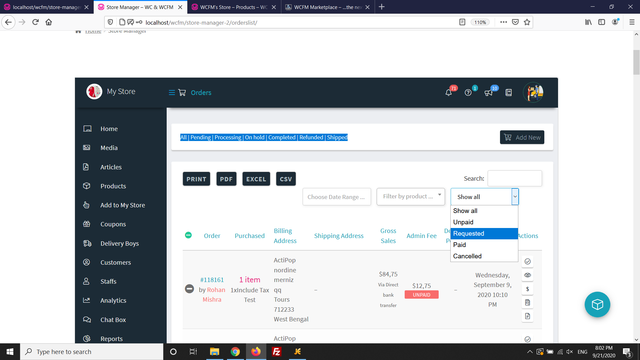
Task: Filter orders by Refunded status
Action: point(311,137)
